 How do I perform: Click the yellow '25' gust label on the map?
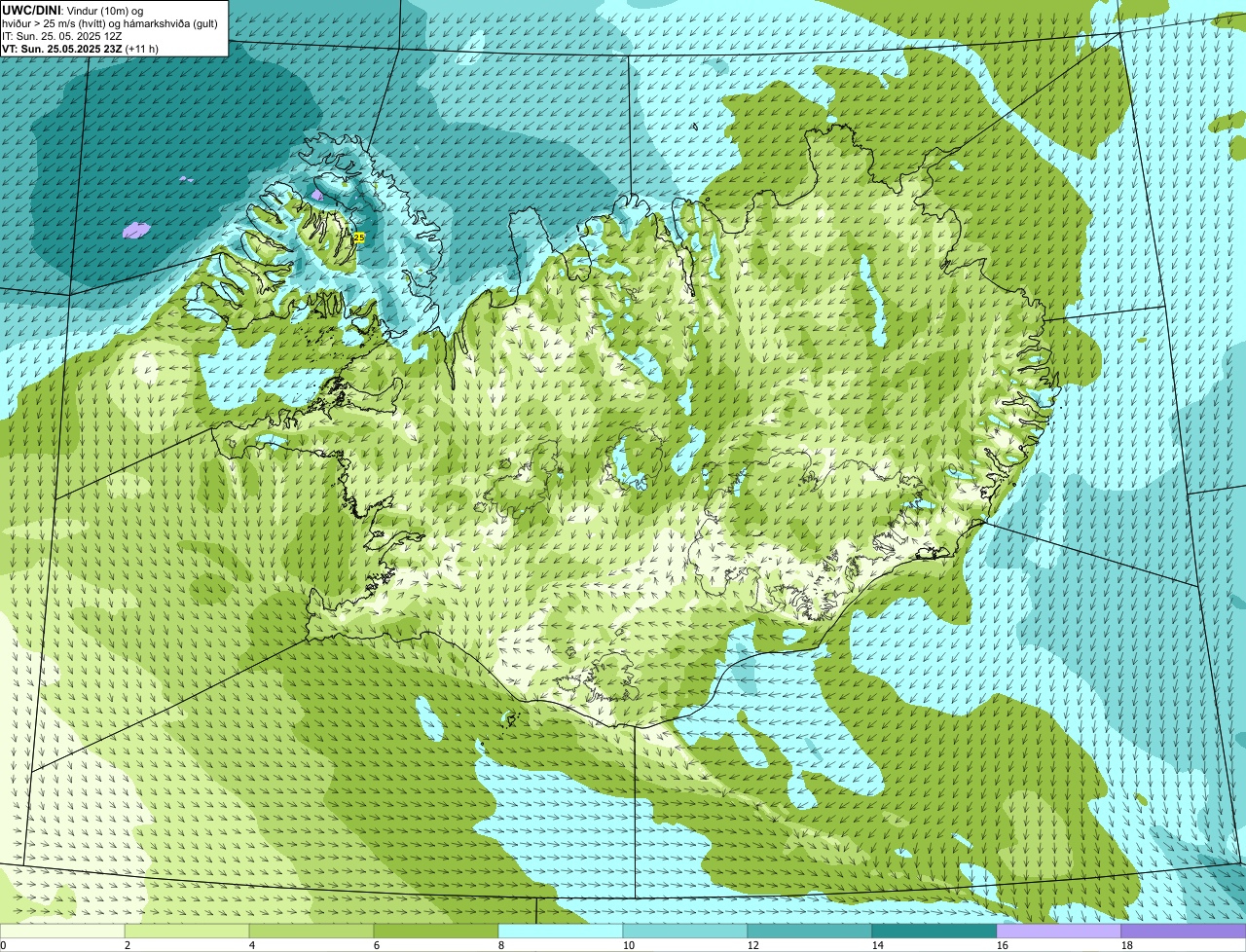(x=359, y=238)
